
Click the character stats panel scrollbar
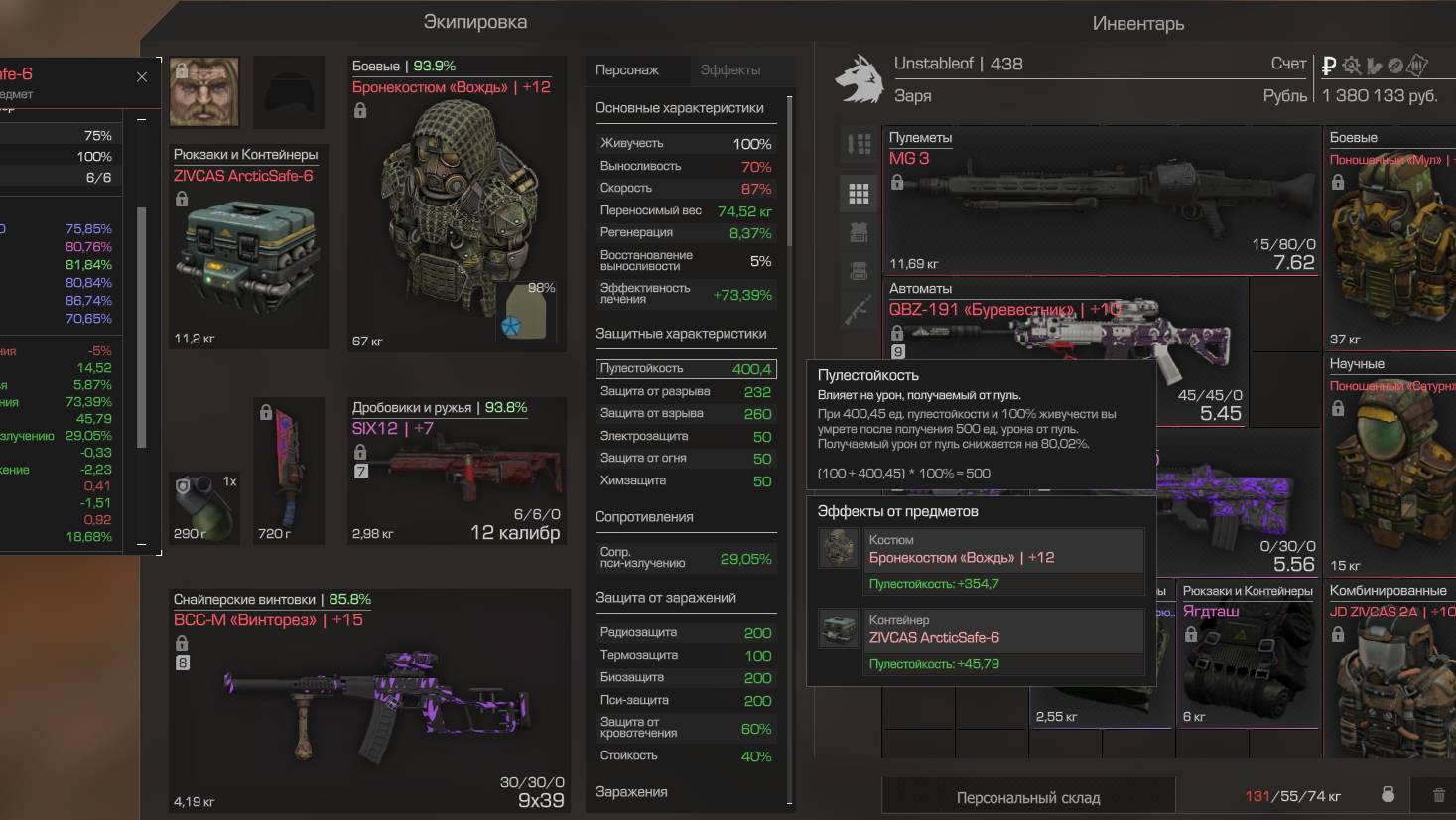[x=790, y=172]
